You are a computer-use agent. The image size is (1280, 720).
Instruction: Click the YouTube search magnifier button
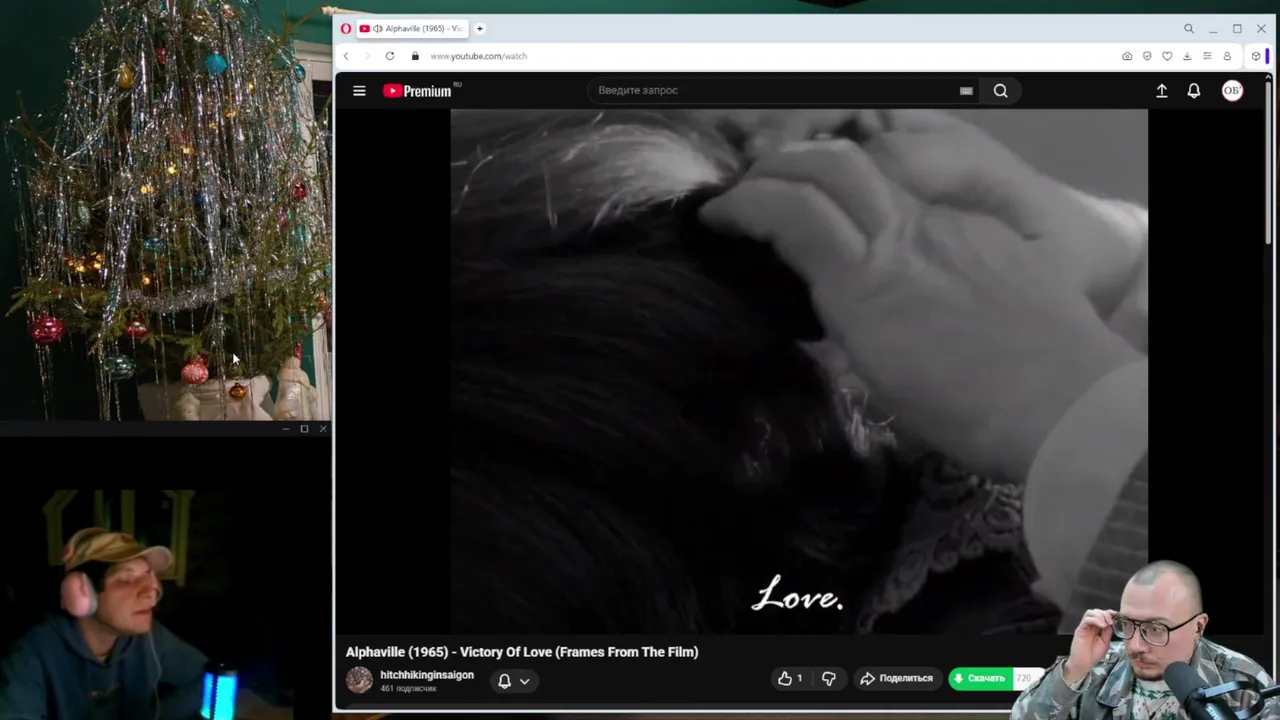pos(1000,91)
